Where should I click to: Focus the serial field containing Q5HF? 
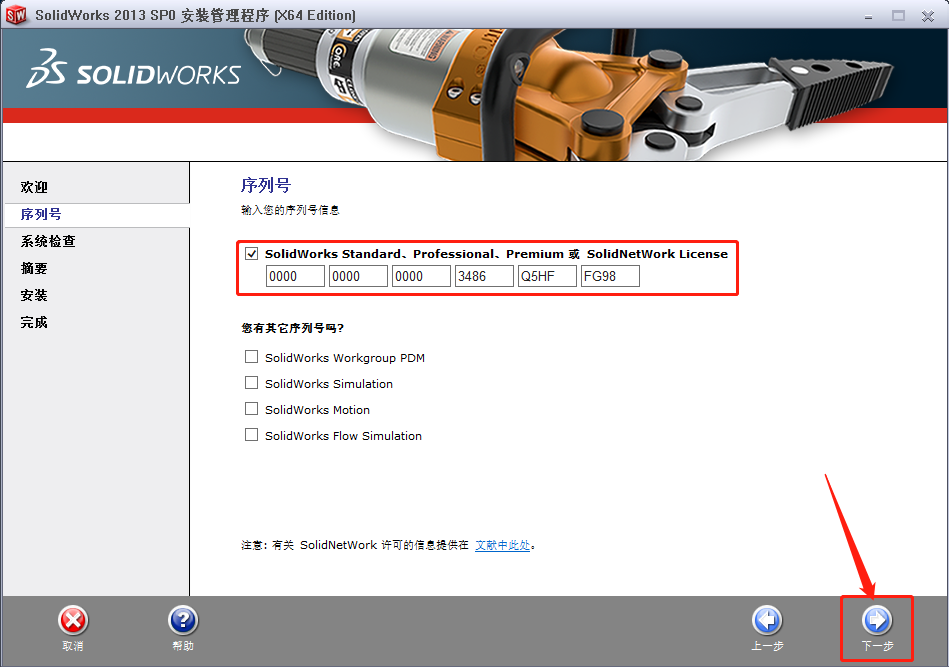(x=547, y=276)
